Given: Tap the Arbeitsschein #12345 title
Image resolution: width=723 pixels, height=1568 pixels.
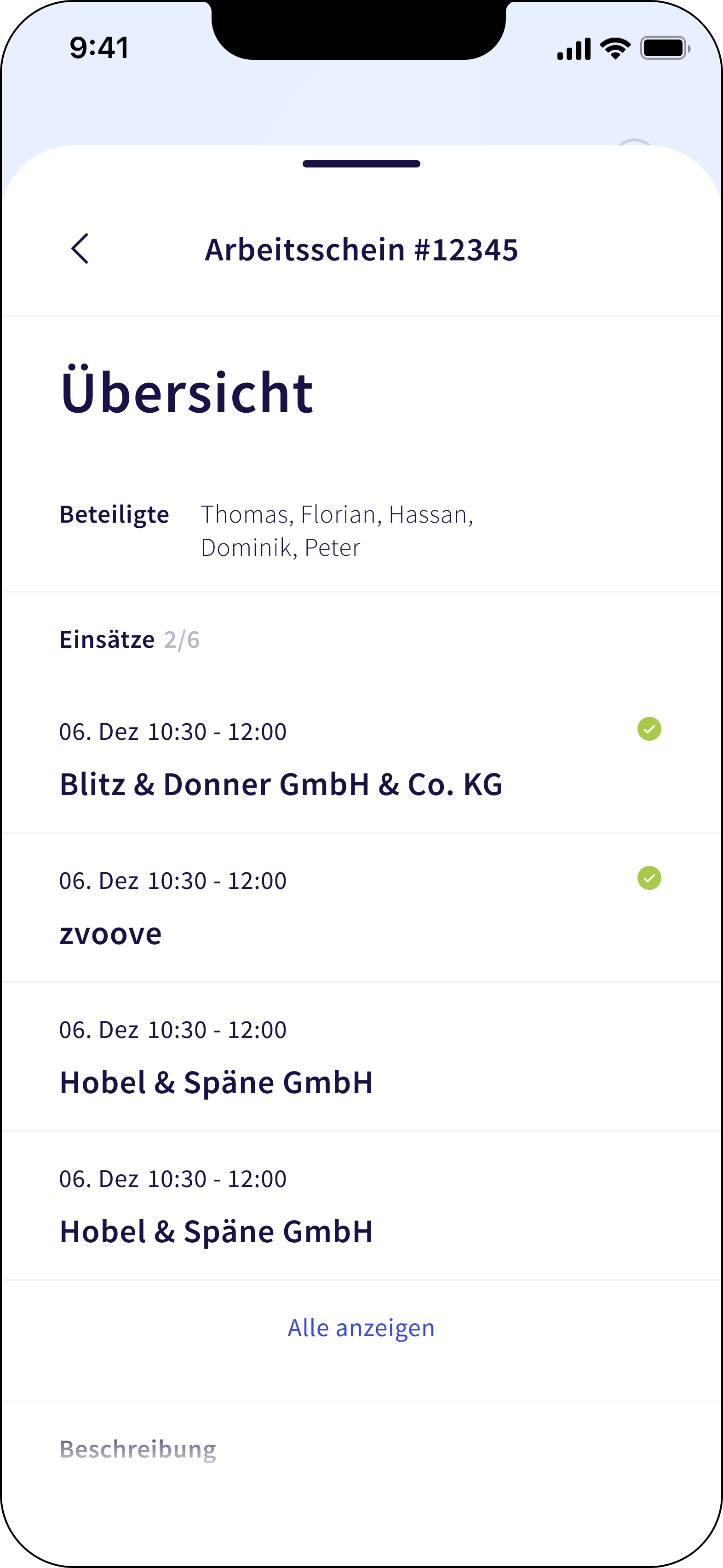Looking at the screenshot, I should 361,249.
